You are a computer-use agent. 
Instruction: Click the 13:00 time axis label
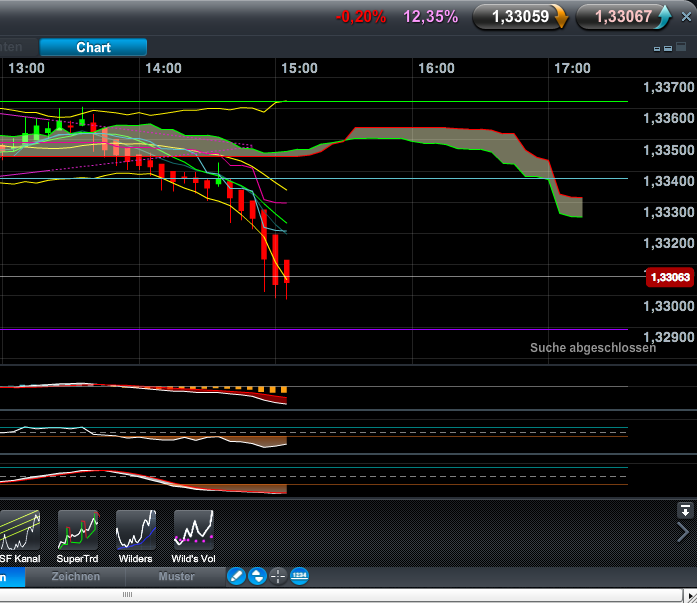point(26,68)
